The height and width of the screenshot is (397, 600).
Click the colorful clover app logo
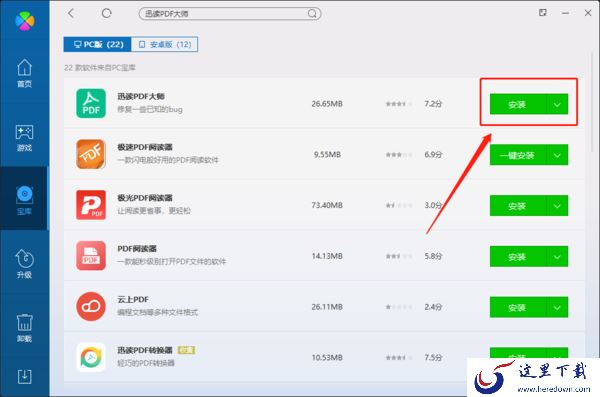(24, 20)
